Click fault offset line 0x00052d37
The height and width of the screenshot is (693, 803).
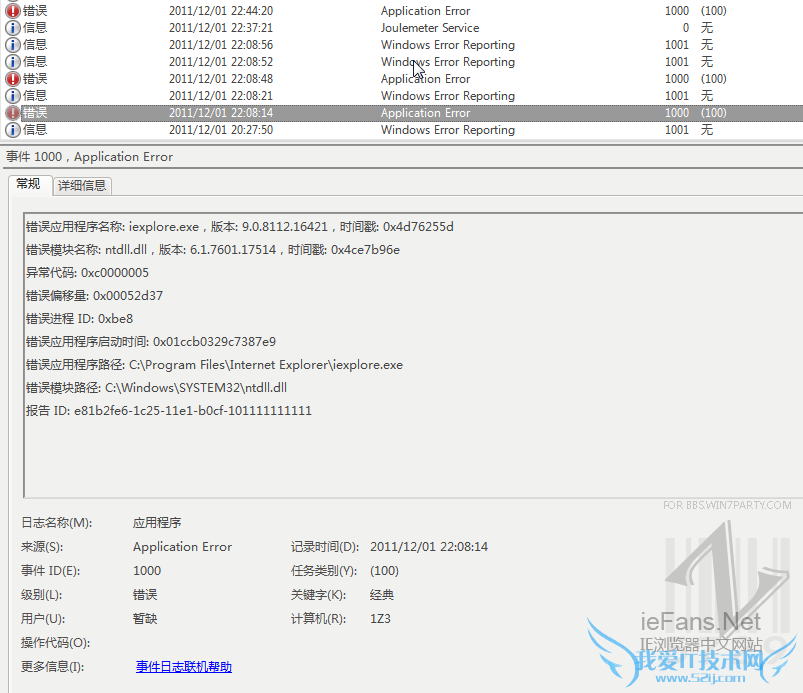(x=94, y=296)
